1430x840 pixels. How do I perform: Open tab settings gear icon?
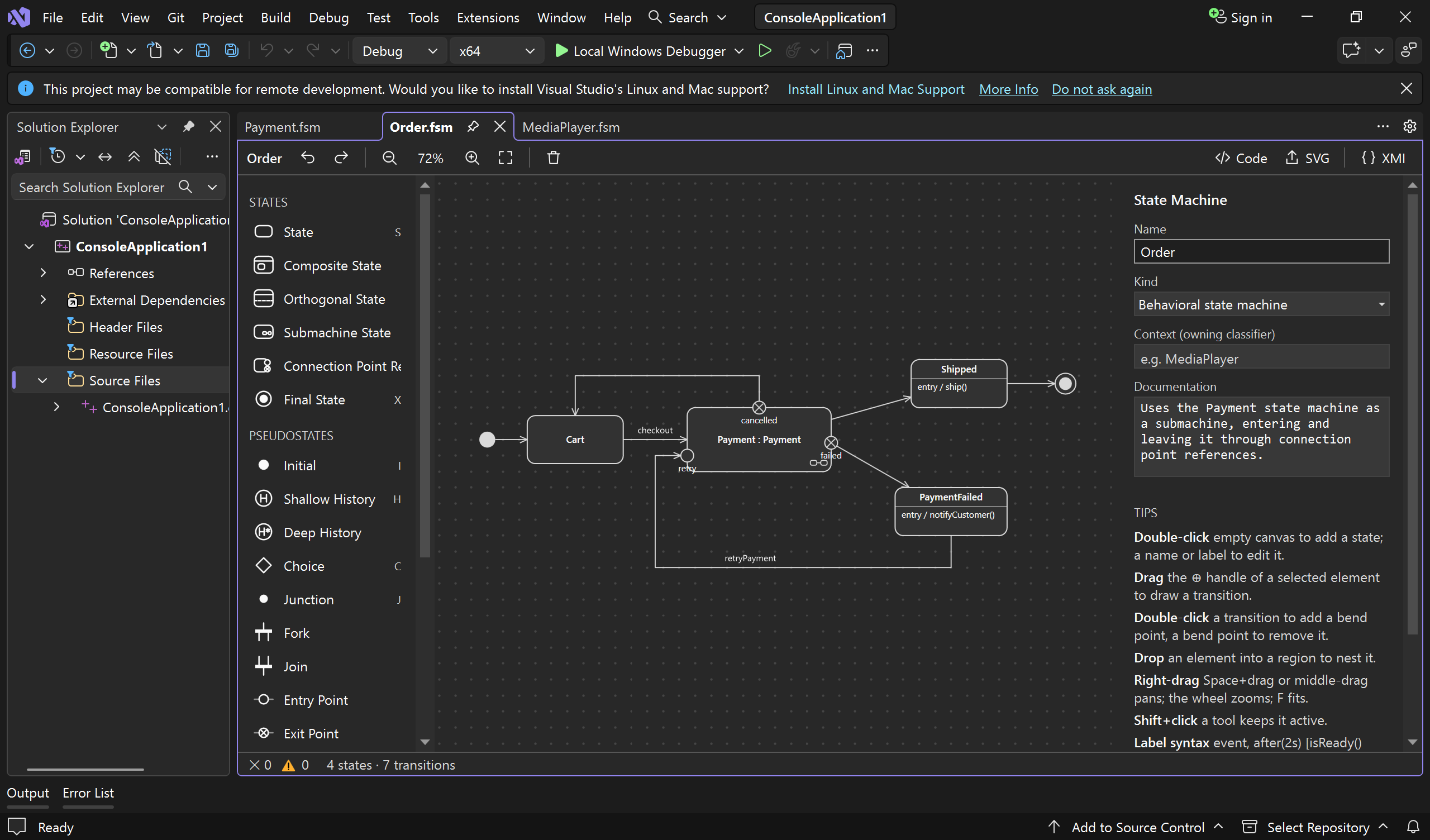tap(1409, 126)
